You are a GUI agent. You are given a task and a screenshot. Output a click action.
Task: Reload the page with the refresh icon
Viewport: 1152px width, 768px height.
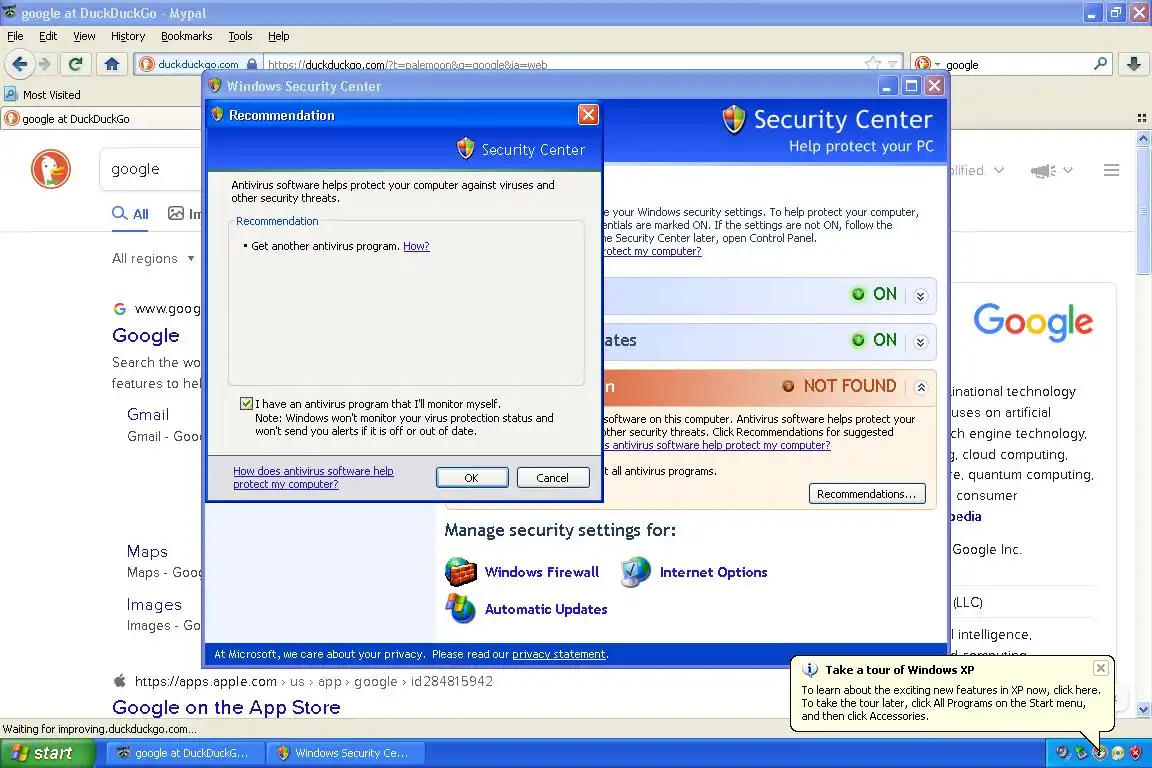75,64
